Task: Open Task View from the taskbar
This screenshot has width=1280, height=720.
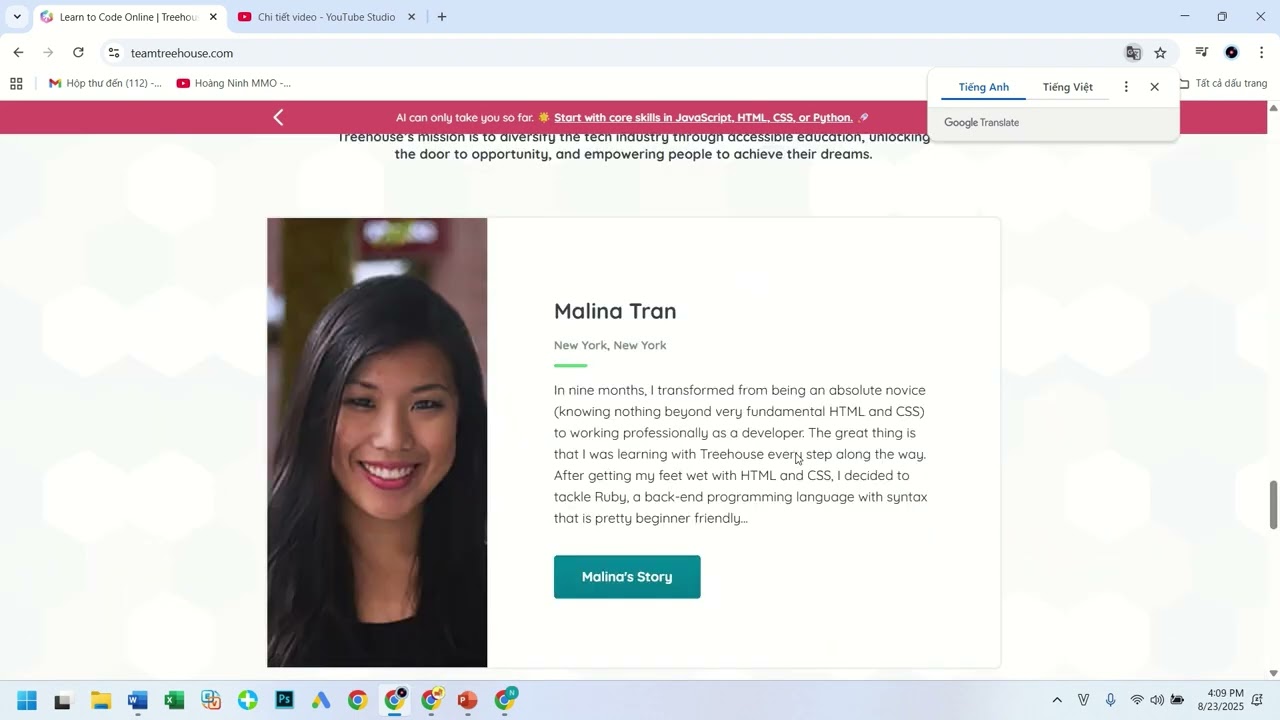Action: (63, 700)
